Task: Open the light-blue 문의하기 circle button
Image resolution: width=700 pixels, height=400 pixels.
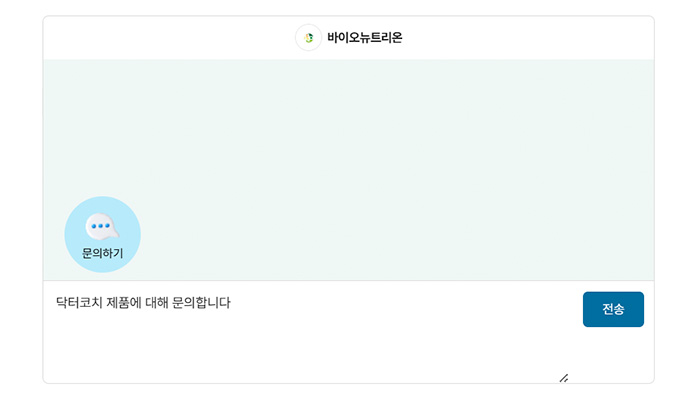Action: click(x=103, y=234)
